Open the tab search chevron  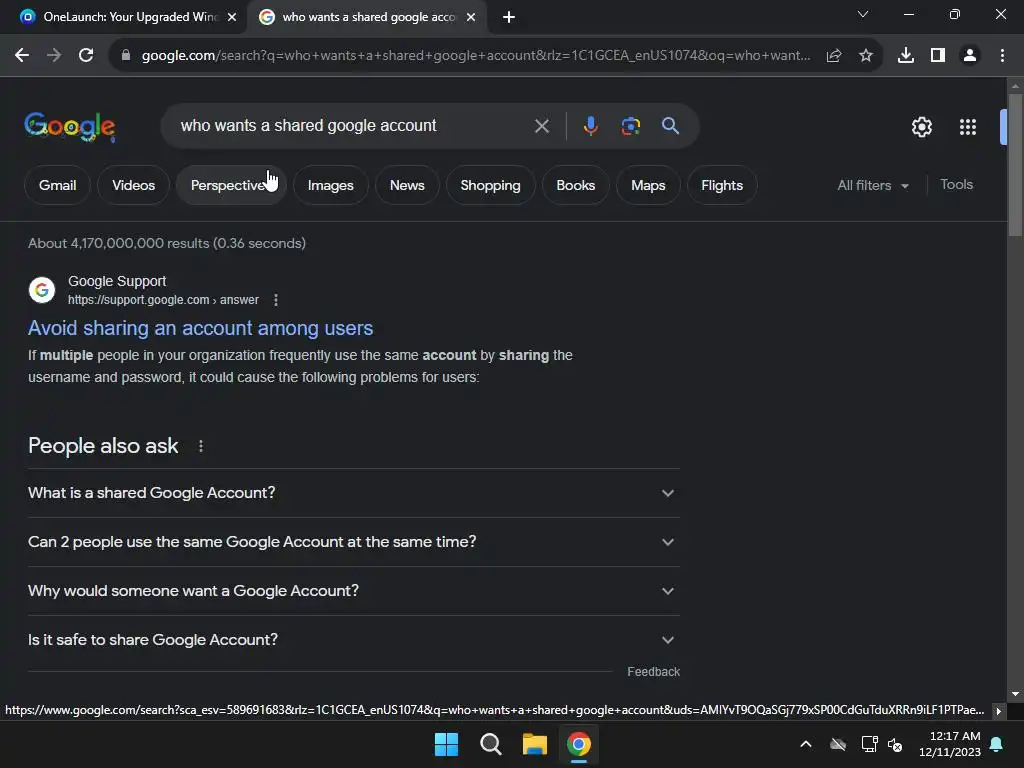pos(863,14)
